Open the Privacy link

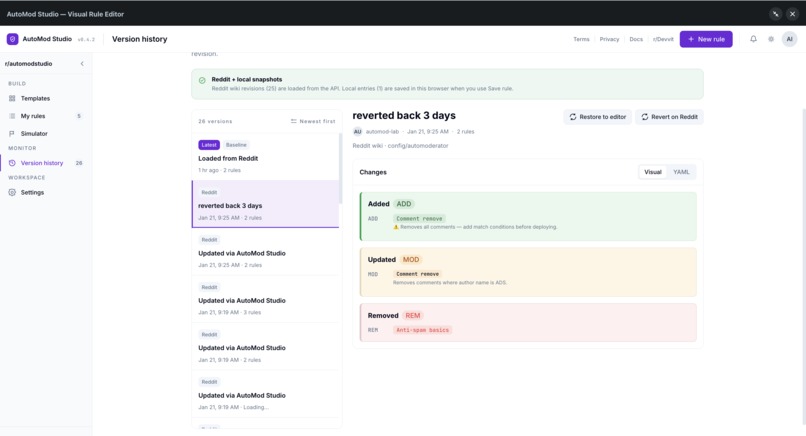pos(609,39)
